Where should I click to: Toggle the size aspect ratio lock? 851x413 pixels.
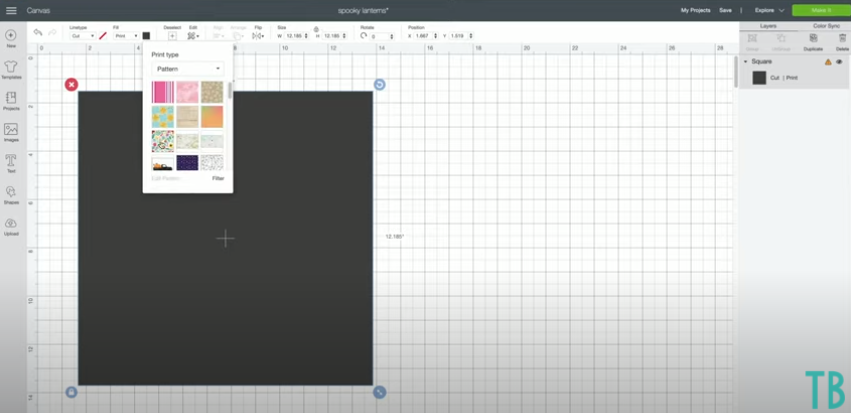(x=316, y=29)
